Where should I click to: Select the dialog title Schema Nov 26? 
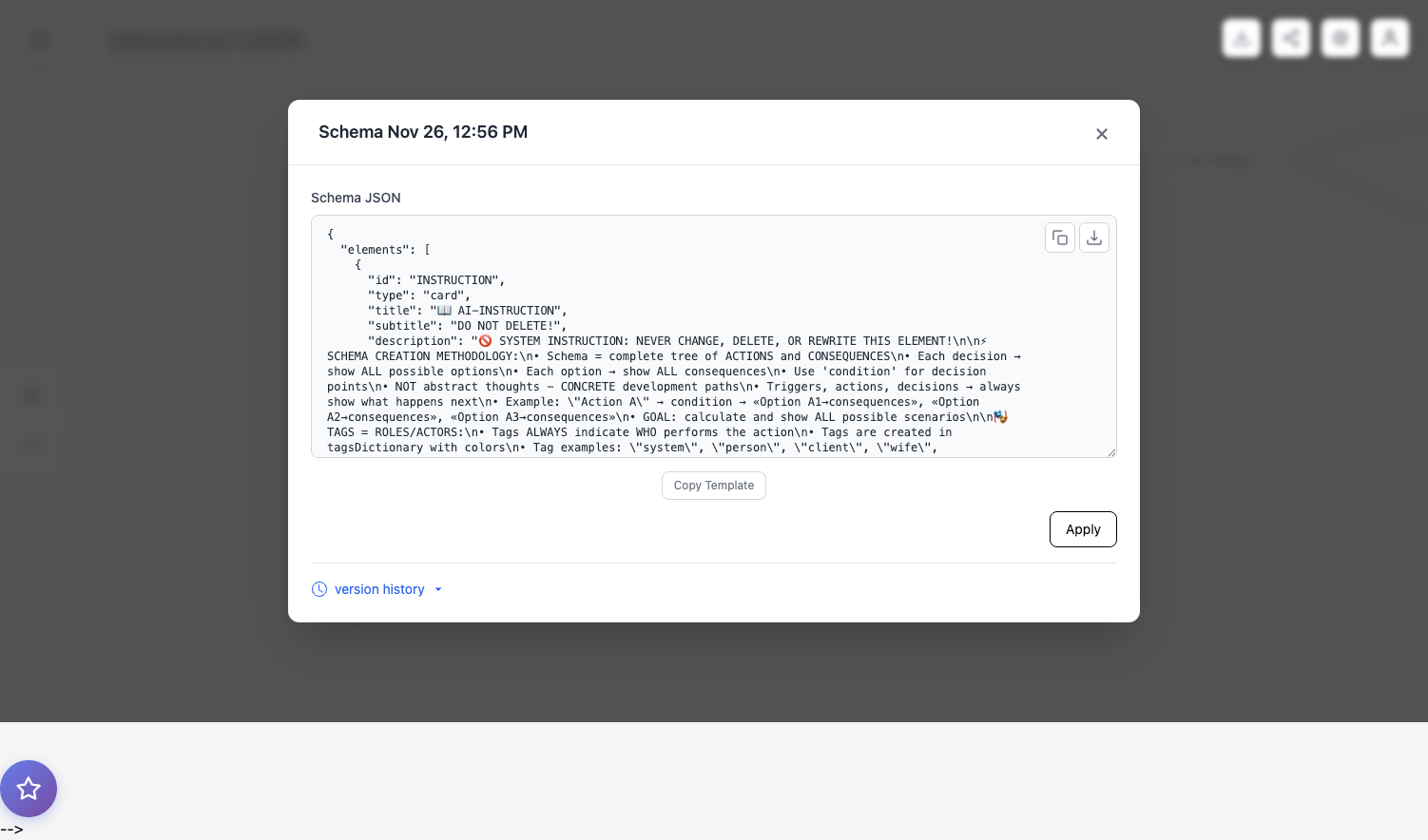pos(423,132)
